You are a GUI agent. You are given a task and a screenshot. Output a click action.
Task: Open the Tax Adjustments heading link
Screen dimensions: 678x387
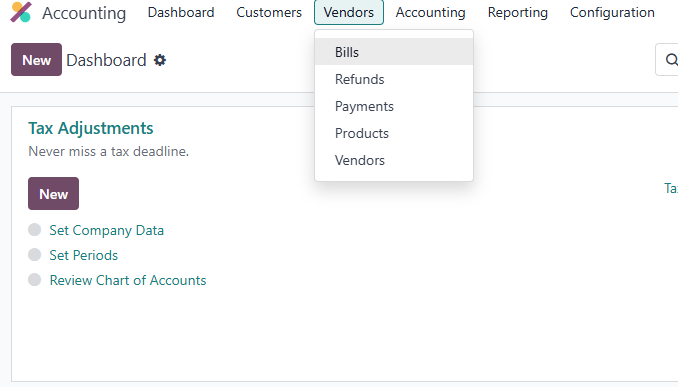pos(91,128)
